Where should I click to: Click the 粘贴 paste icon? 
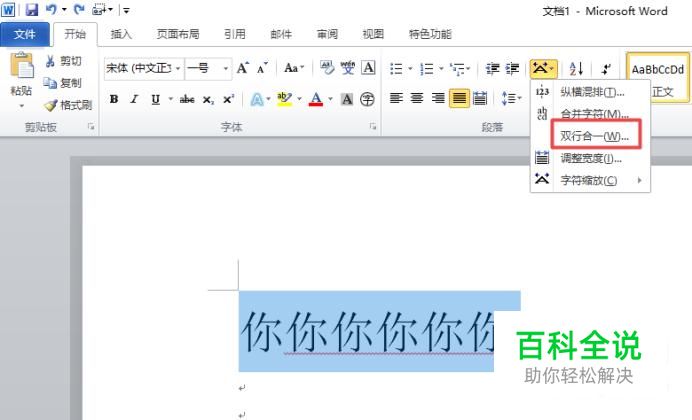tap(22, 65)
